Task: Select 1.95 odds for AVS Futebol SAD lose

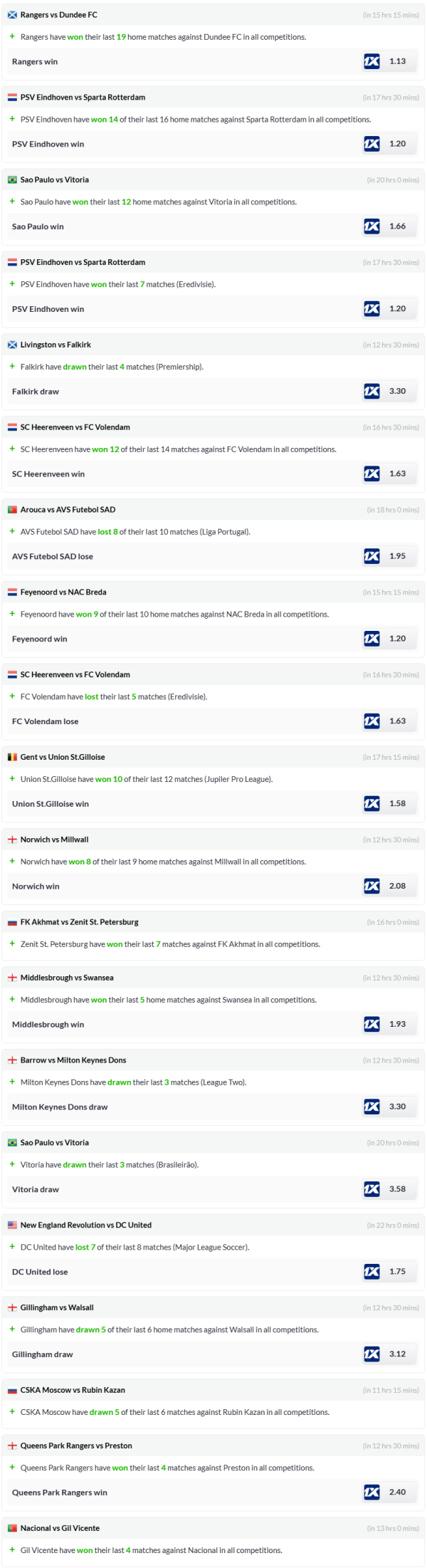Action: [397, 556]
